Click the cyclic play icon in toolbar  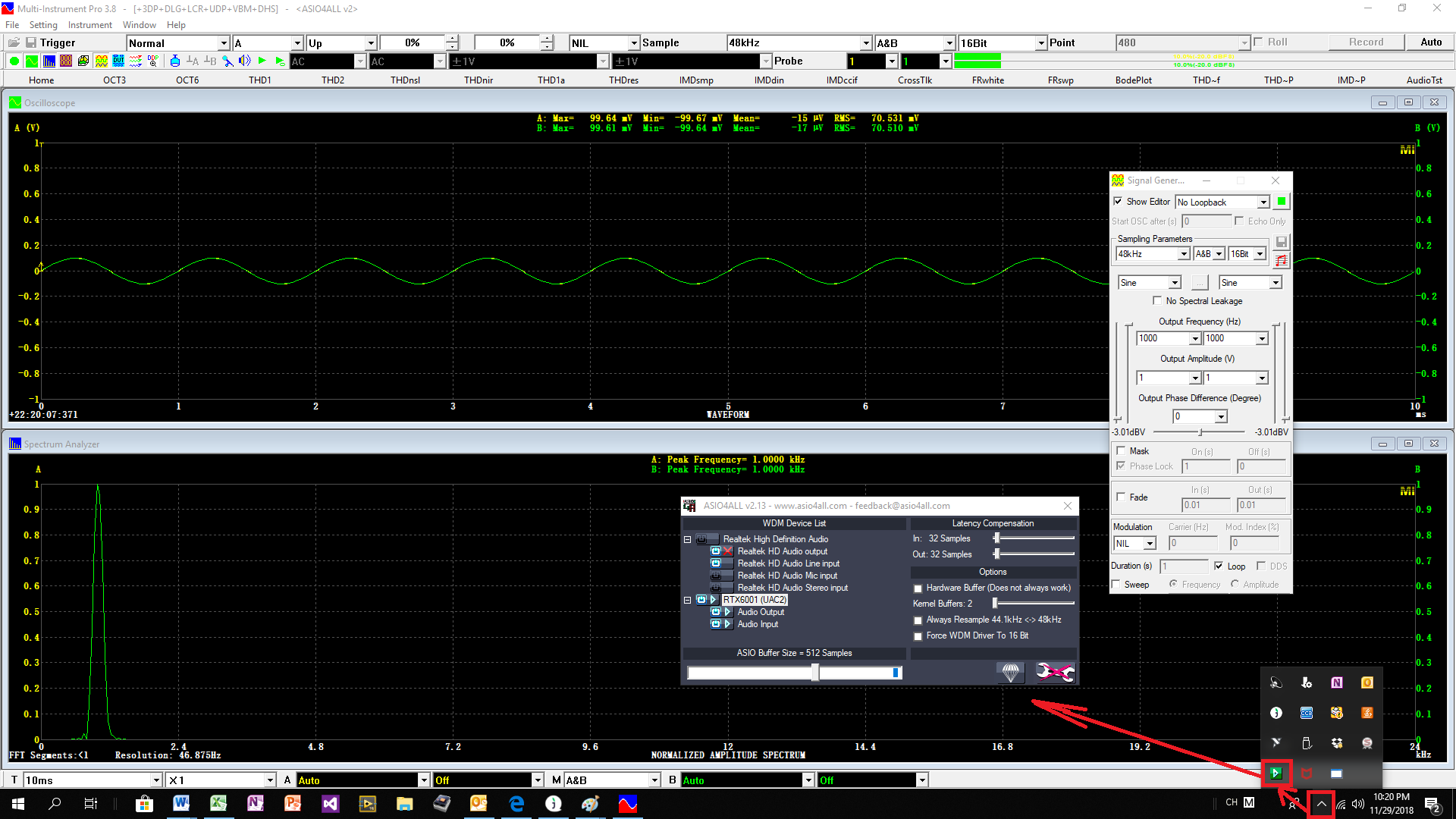(280, 61)
